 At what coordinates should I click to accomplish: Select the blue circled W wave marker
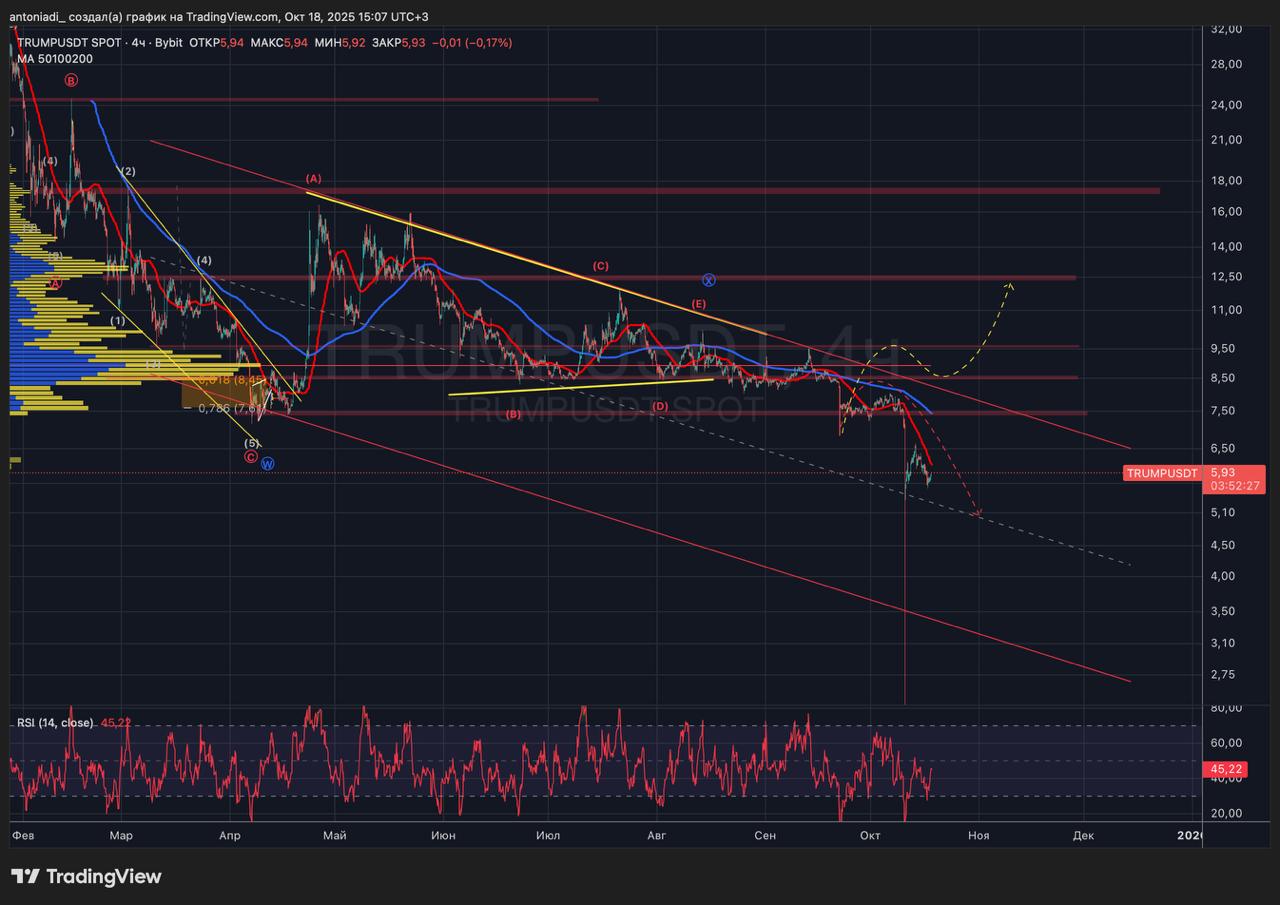(x=267, y=463)
